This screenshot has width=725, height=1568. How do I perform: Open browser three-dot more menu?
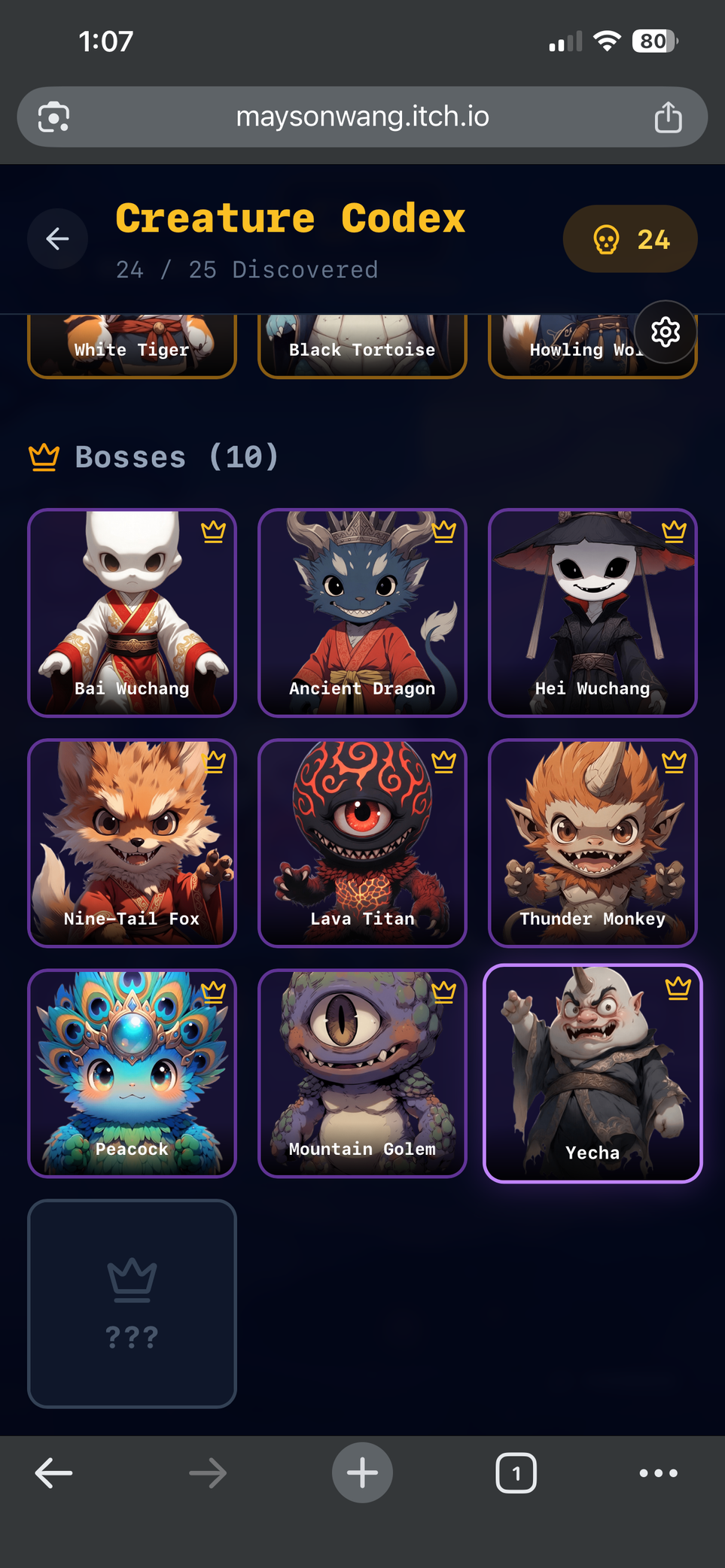coord(659,1472)
